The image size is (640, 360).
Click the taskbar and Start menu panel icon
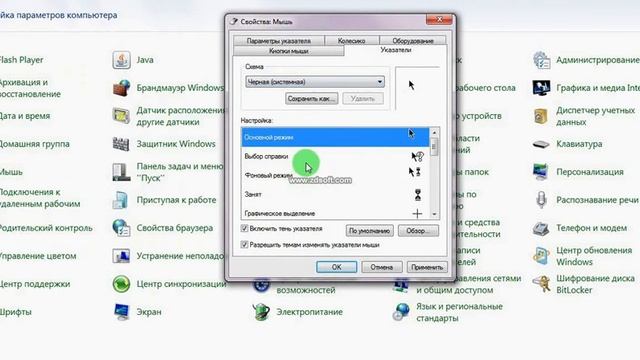pyautogui.click(x=121, y=172)
